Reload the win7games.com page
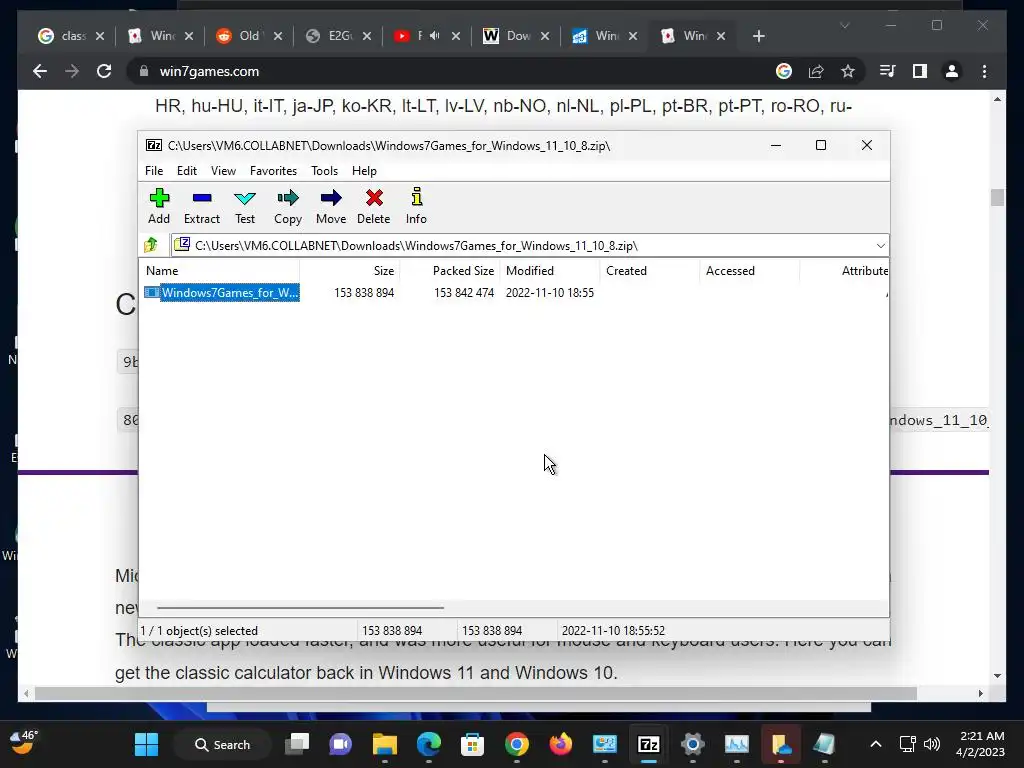The image size is (1024, 768). [104, 71]
